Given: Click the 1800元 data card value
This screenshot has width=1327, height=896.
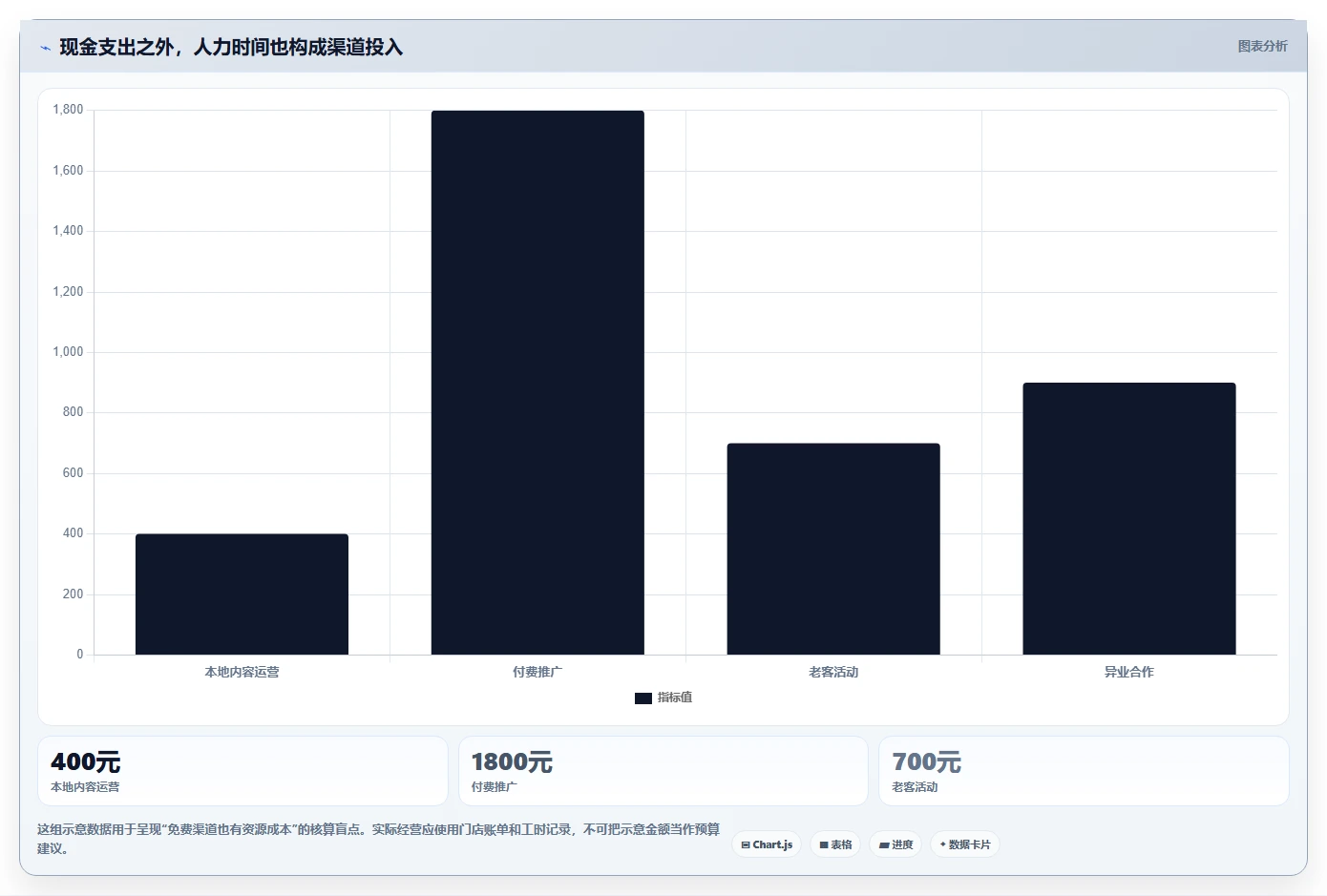Looking at the screenshot, I should tap(512, 762).
